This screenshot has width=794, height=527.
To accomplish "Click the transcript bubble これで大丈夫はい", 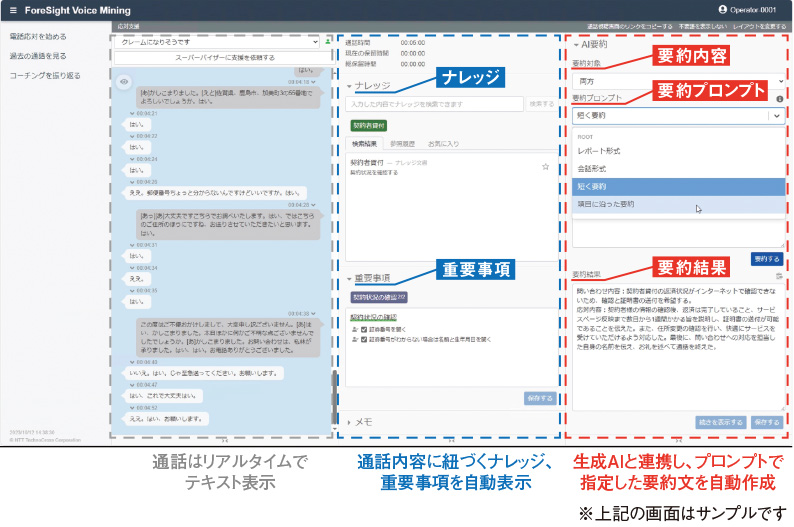I will [163, 396].
